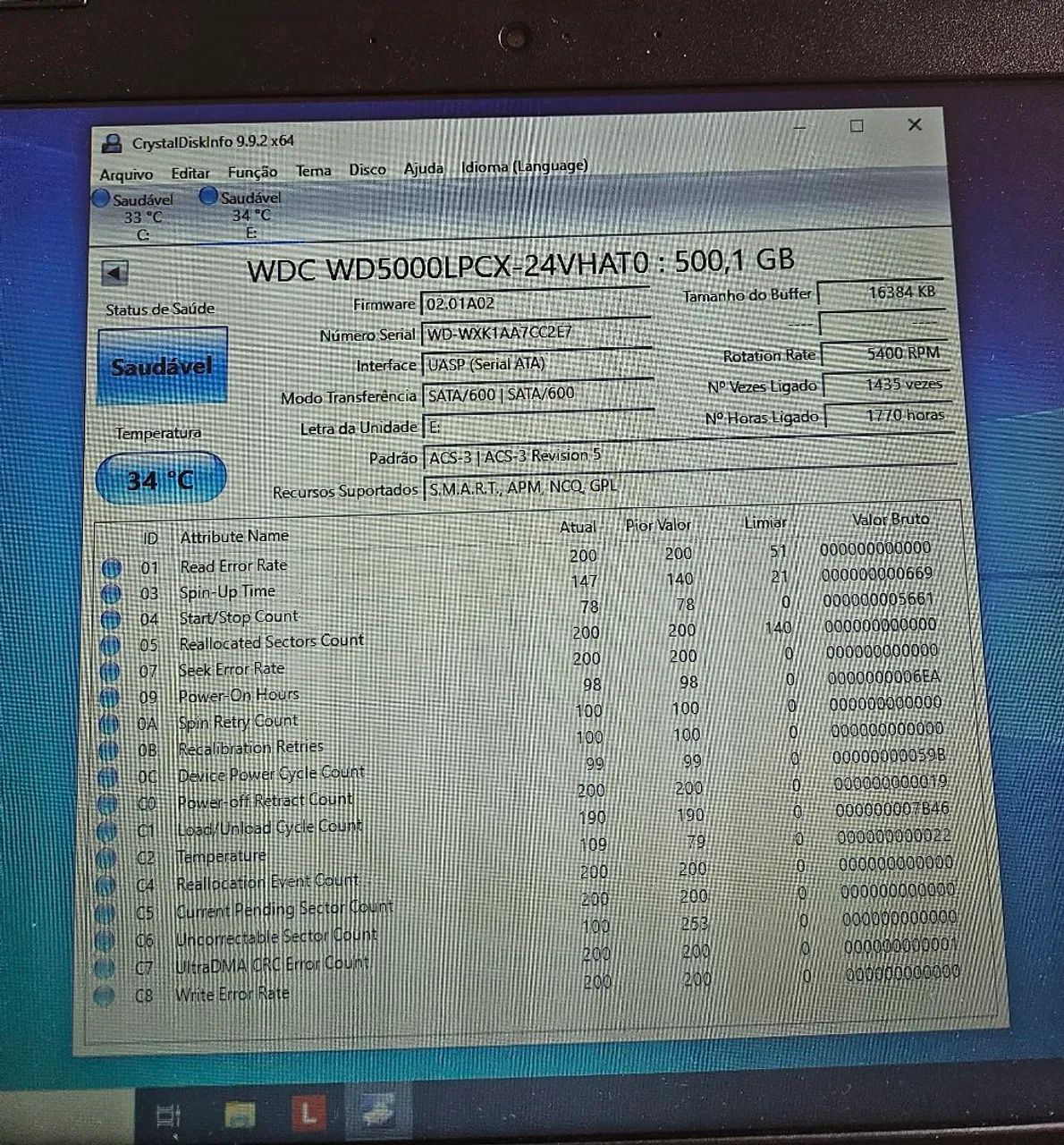Click the Attribute Name column header
This screenshot has width=1064, height=1145.
coord(234,537)
